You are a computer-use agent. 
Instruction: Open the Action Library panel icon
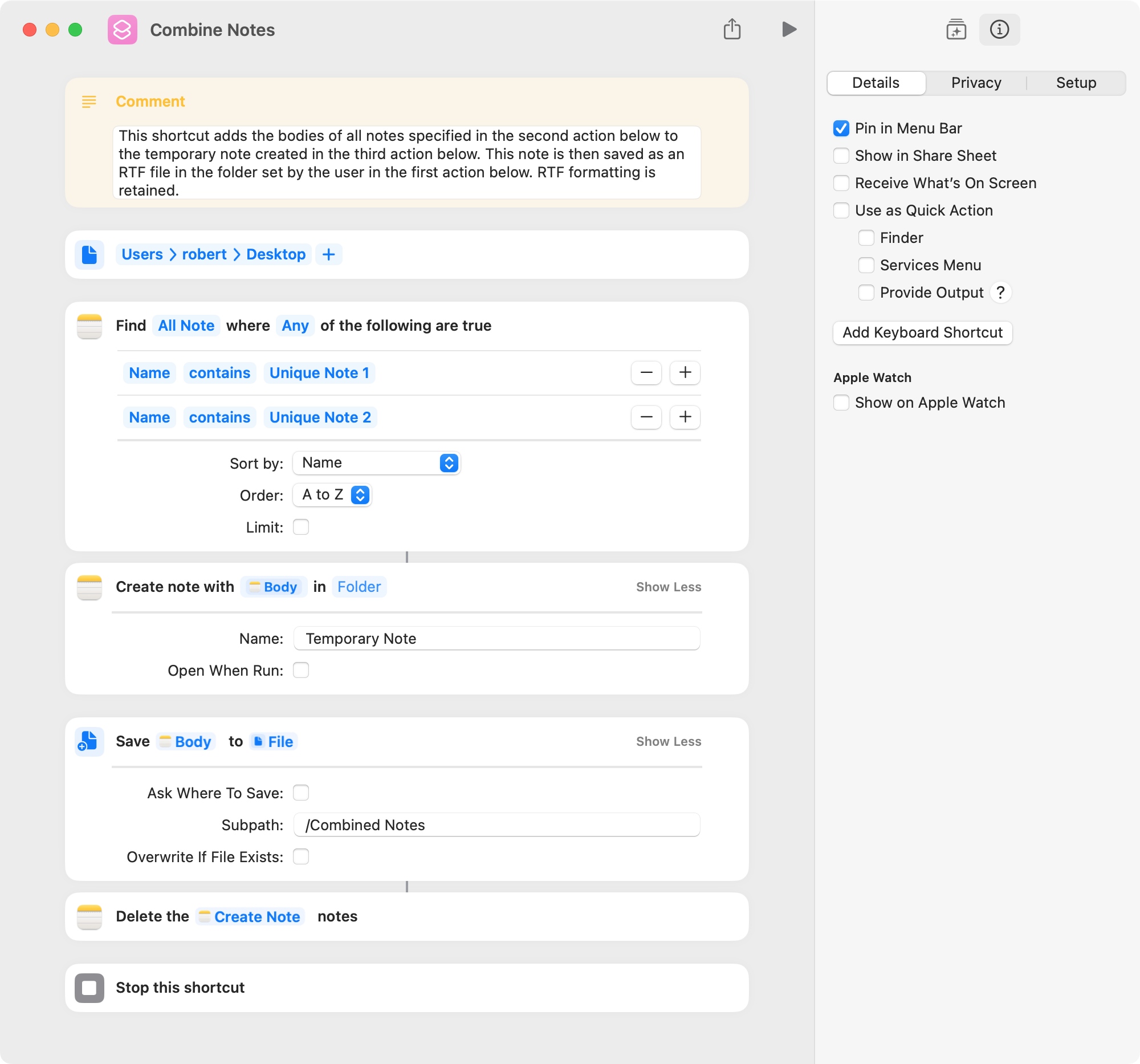[956, 29]
